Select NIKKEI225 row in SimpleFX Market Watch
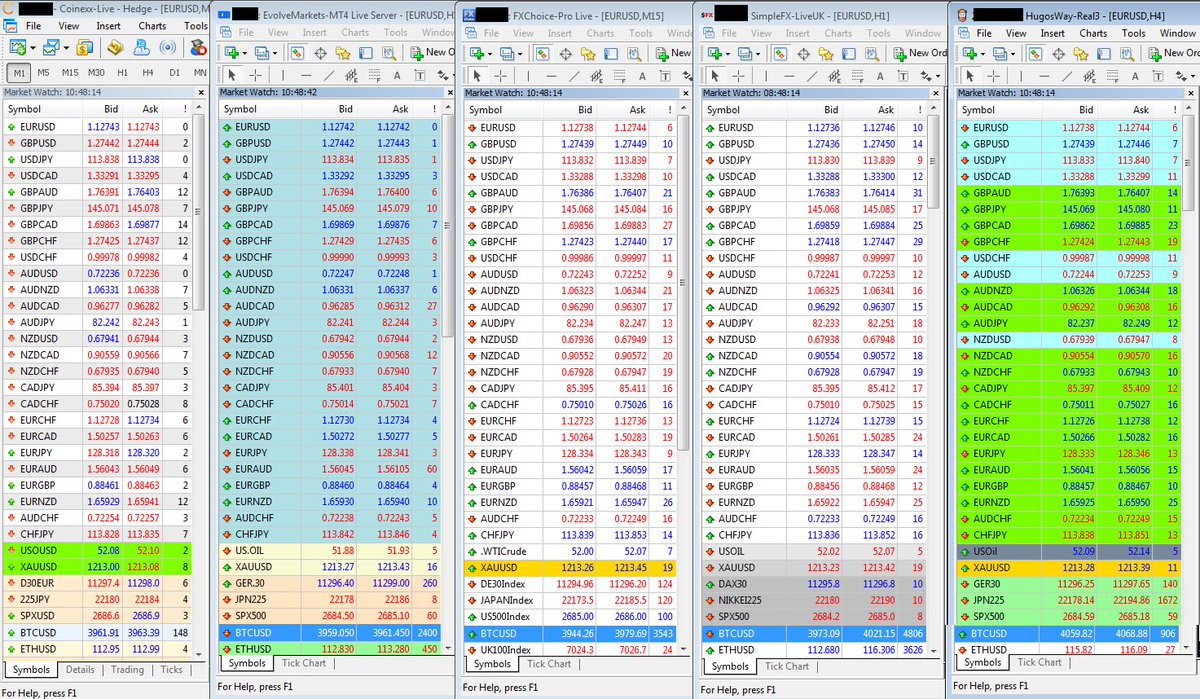Screen dimensions: 1200x699 pos(814,599)
